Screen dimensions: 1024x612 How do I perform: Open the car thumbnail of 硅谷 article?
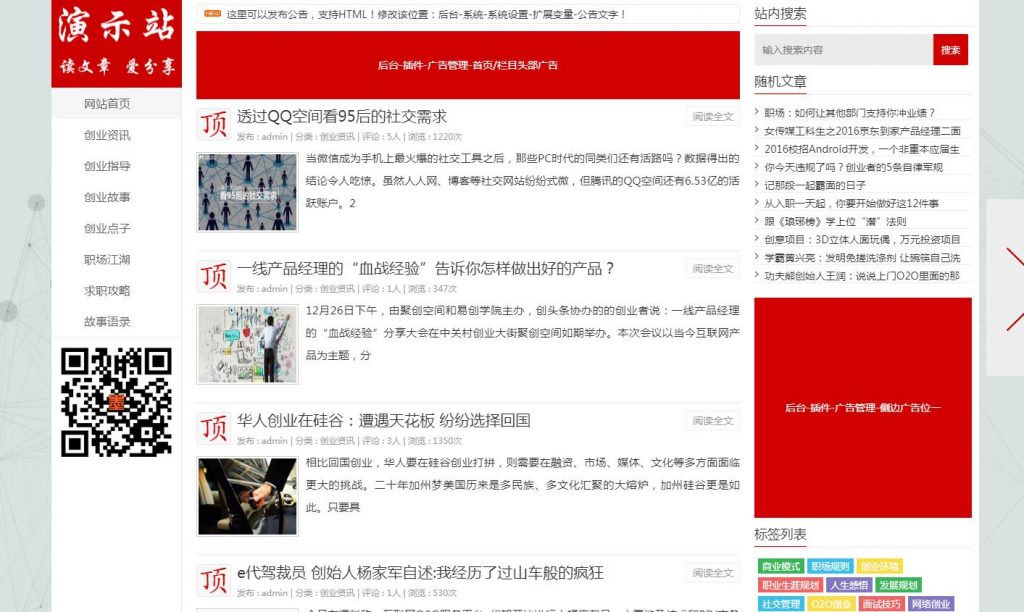coord(248,496)
